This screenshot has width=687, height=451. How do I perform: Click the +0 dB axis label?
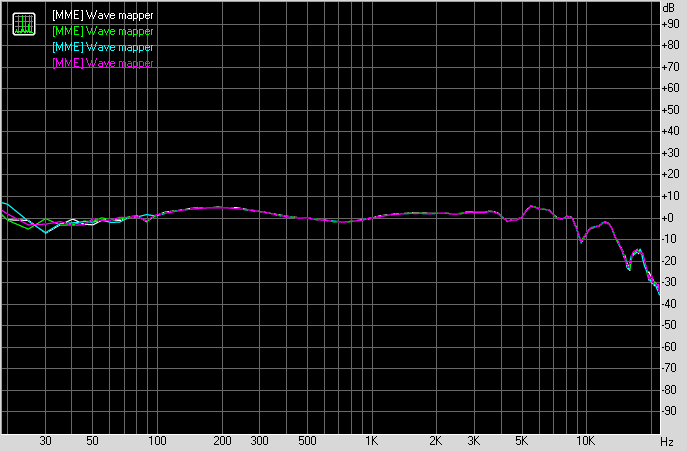(669, 218)
